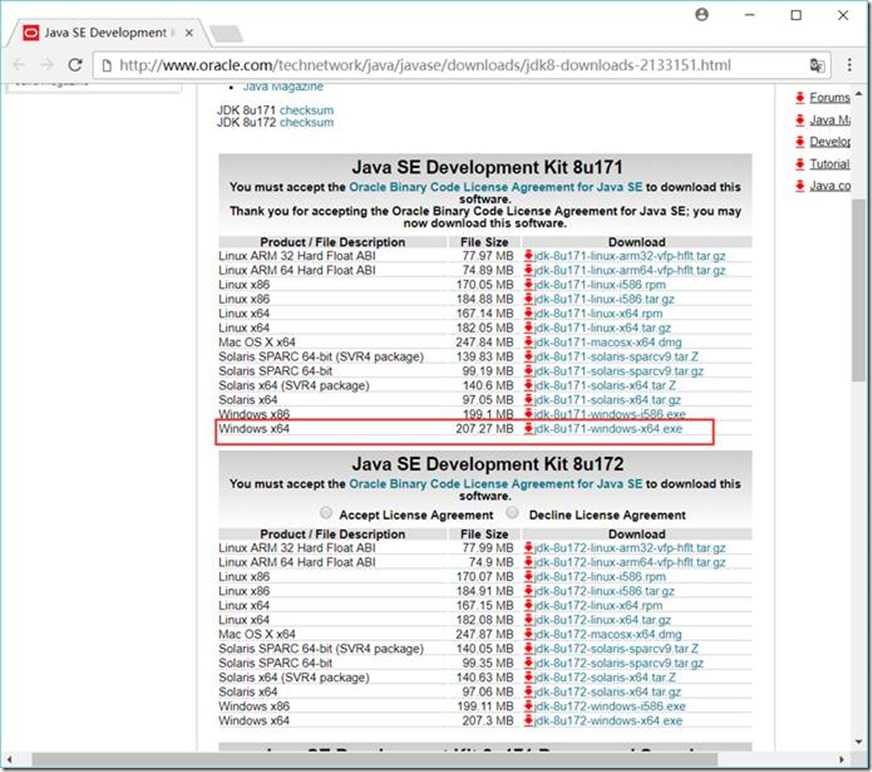Download jdk-8u172-linux-x64.tar.gz

pos(602,620)
